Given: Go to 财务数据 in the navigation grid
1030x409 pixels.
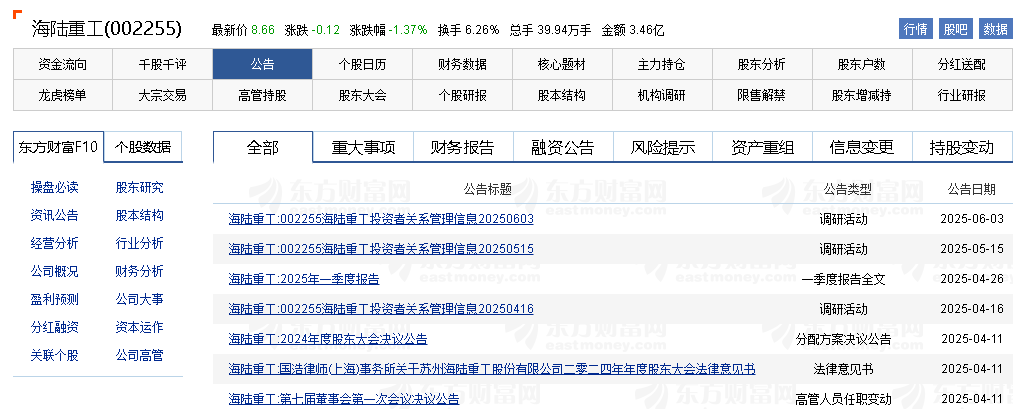Looking at the screenshot, I should pos(462,64).
